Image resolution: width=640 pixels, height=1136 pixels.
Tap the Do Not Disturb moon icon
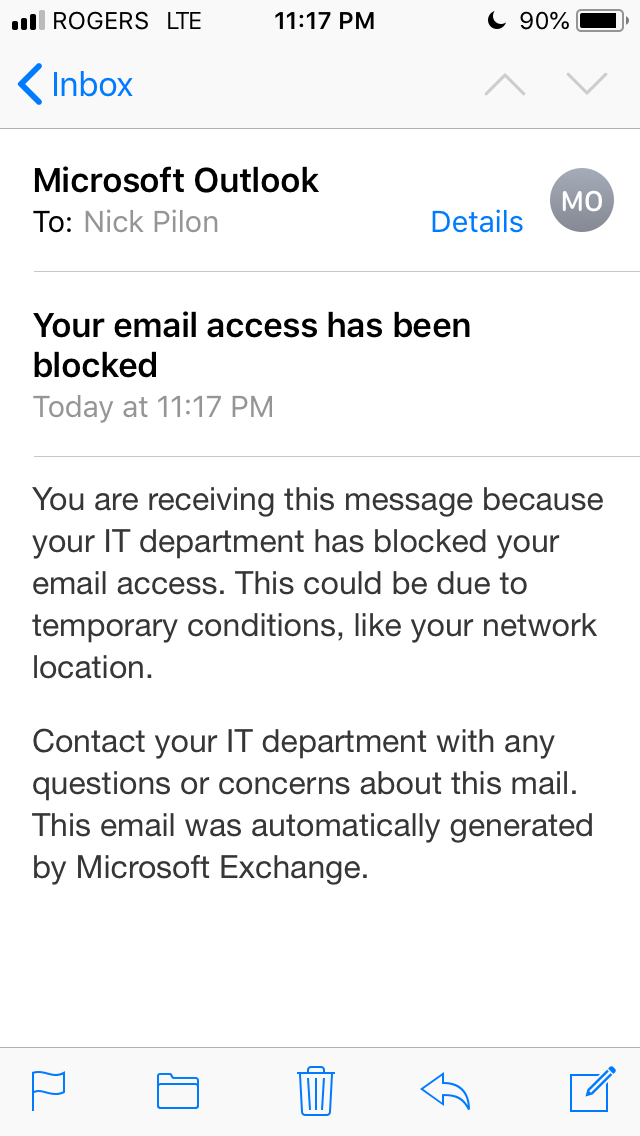click(x=496, y=20)
